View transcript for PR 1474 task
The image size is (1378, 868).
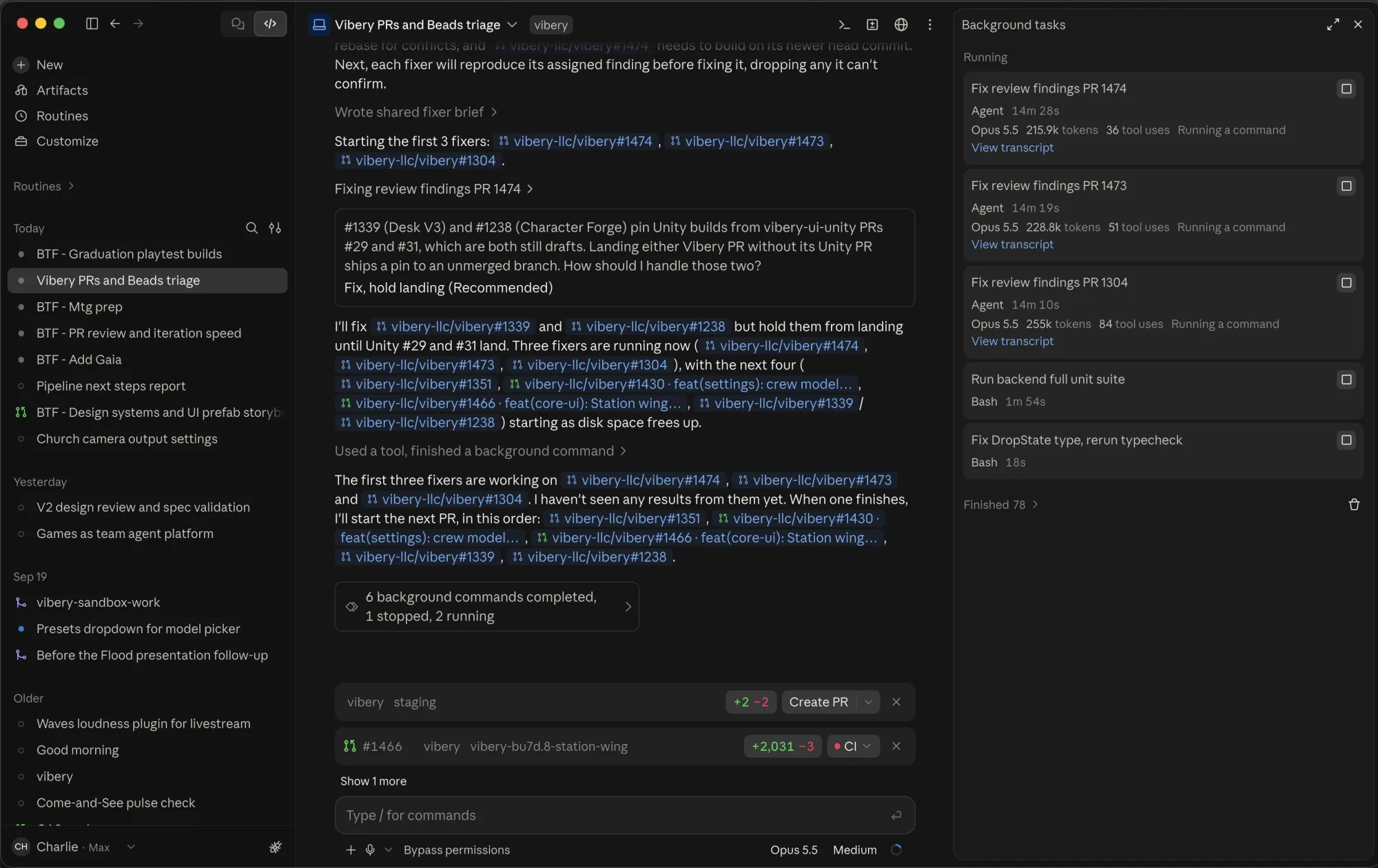click(x=1012, y=147)
